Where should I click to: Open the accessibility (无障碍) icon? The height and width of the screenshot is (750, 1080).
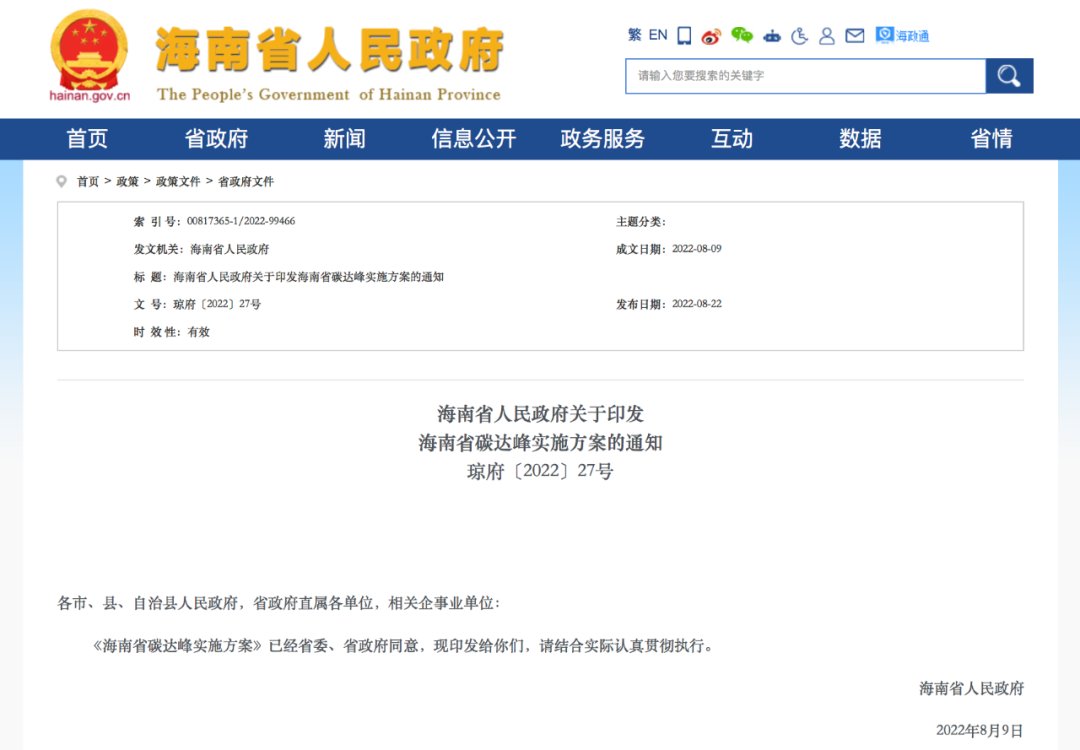tap(800, 35)
